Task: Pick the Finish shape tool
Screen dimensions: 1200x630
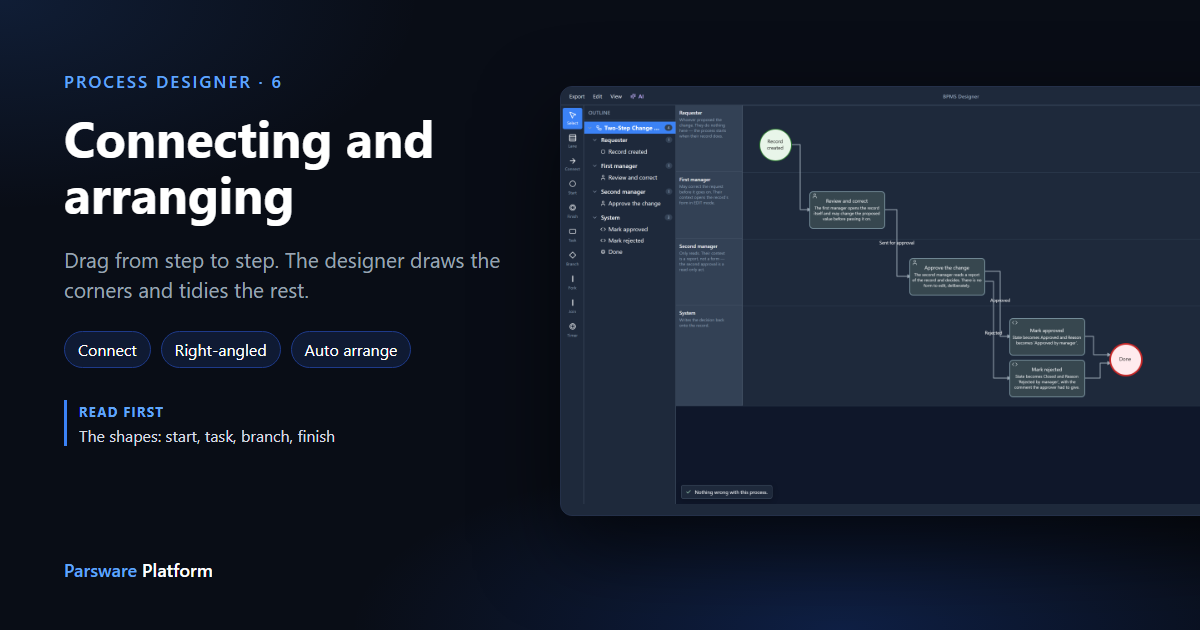Action: coord(572,211)
